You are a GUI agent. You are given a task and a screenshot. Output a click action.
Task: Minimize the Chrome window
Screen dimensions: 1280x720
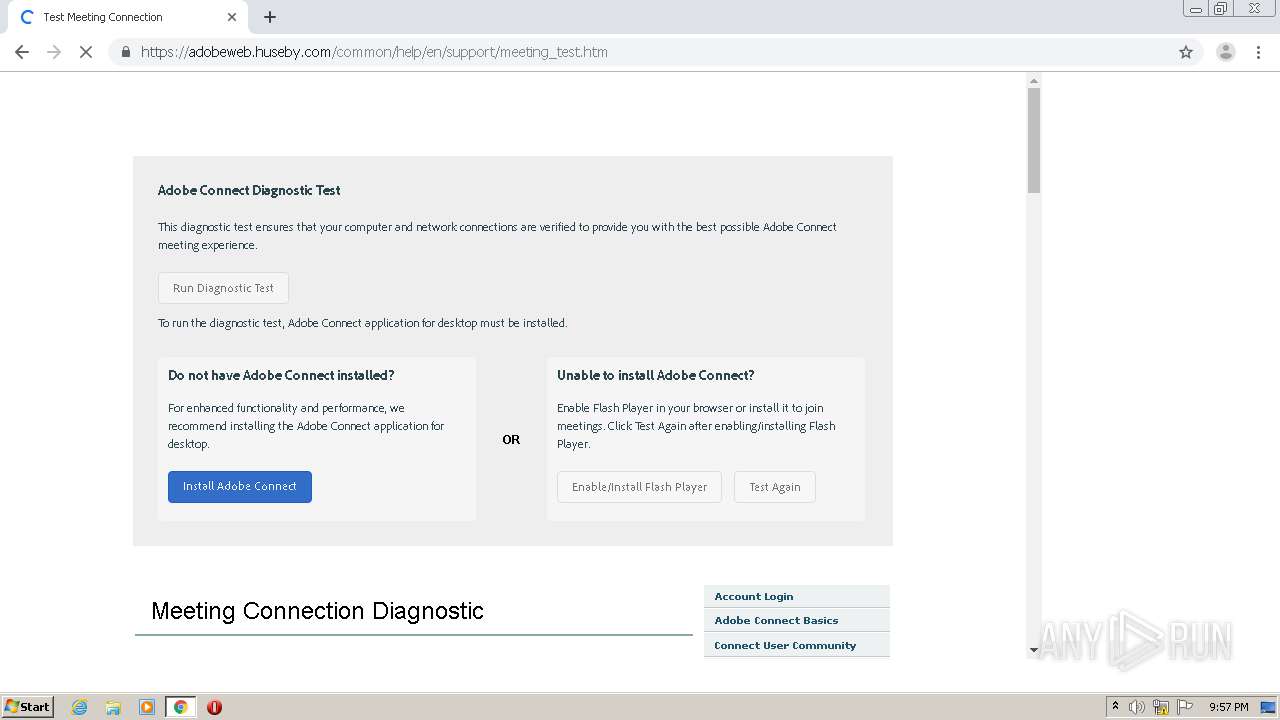pos(1196,9)
